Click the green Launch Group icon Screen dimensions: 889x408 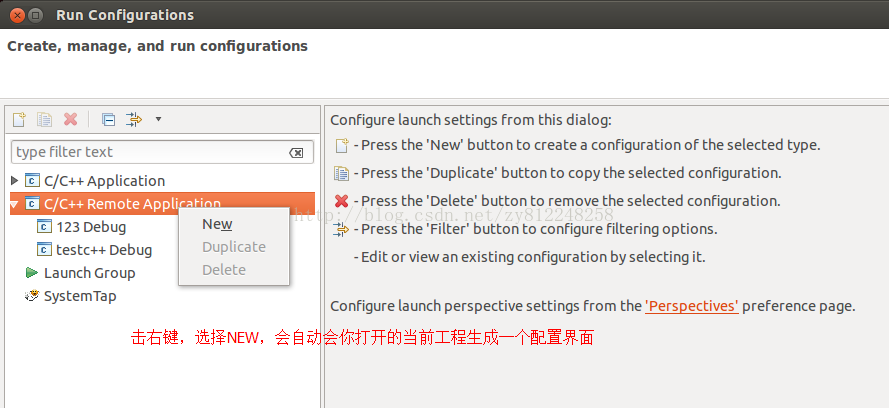(x=32, y=273)
